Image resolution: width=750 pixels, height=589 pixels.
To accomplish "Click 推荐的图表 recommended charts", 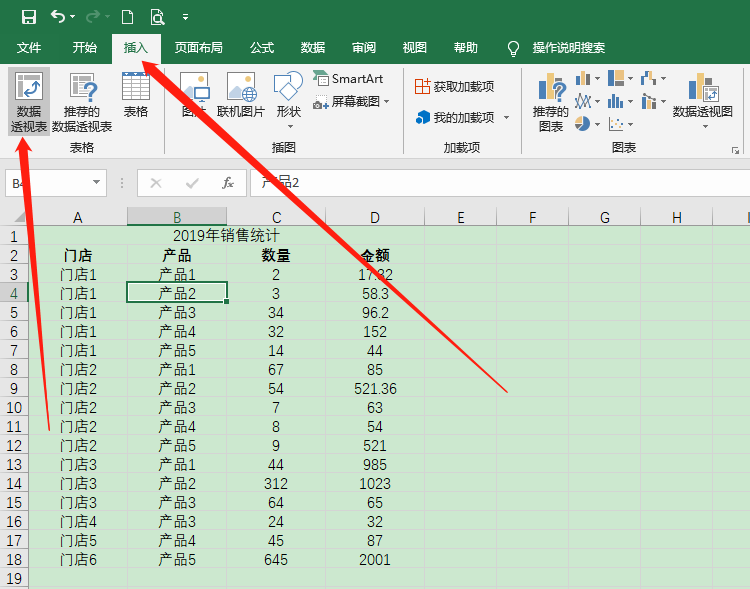I will (551, 102).
